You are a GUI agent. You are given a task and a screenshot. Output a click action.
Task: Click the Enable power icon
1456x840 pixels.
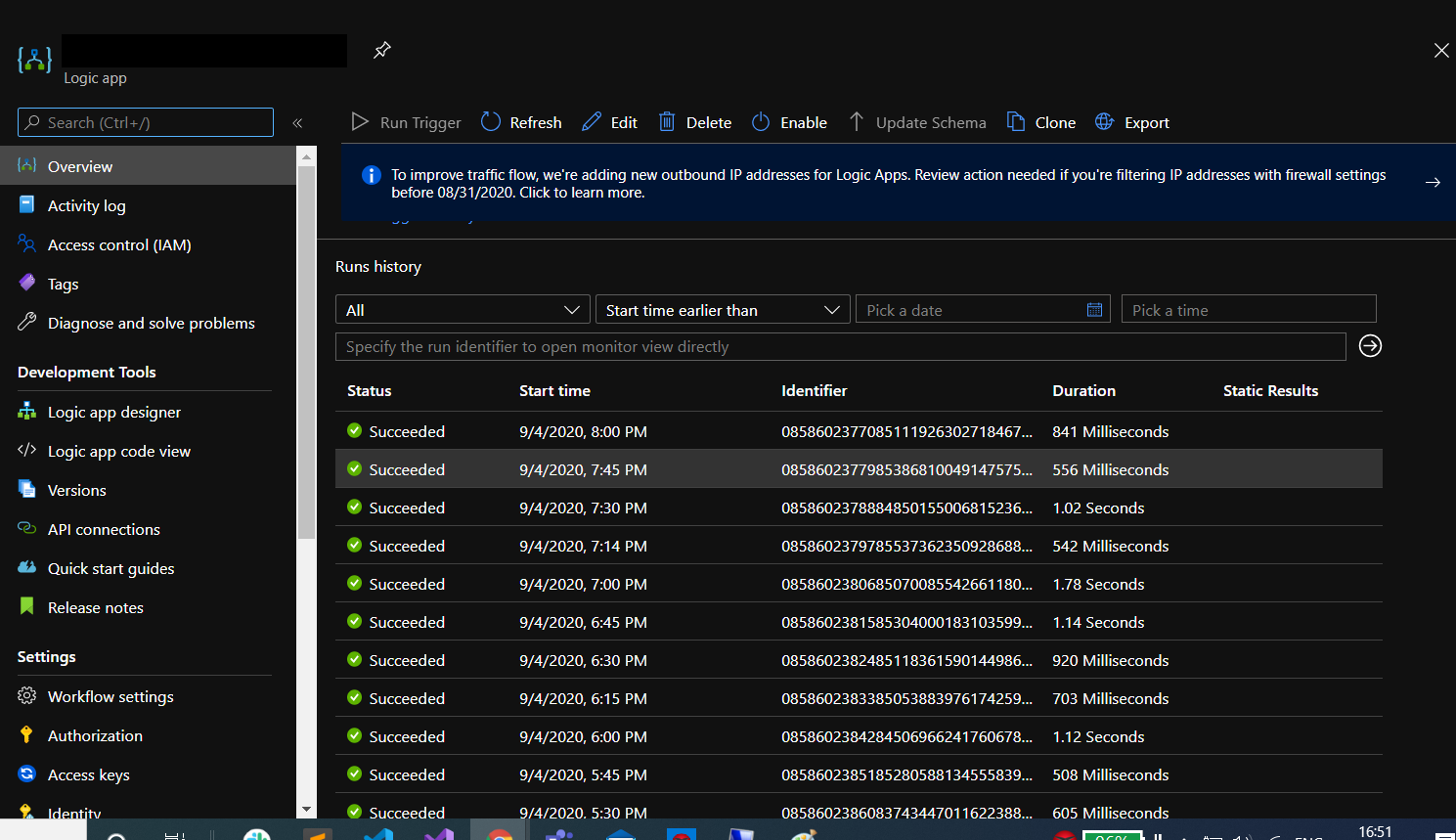(x=761, y=122)
